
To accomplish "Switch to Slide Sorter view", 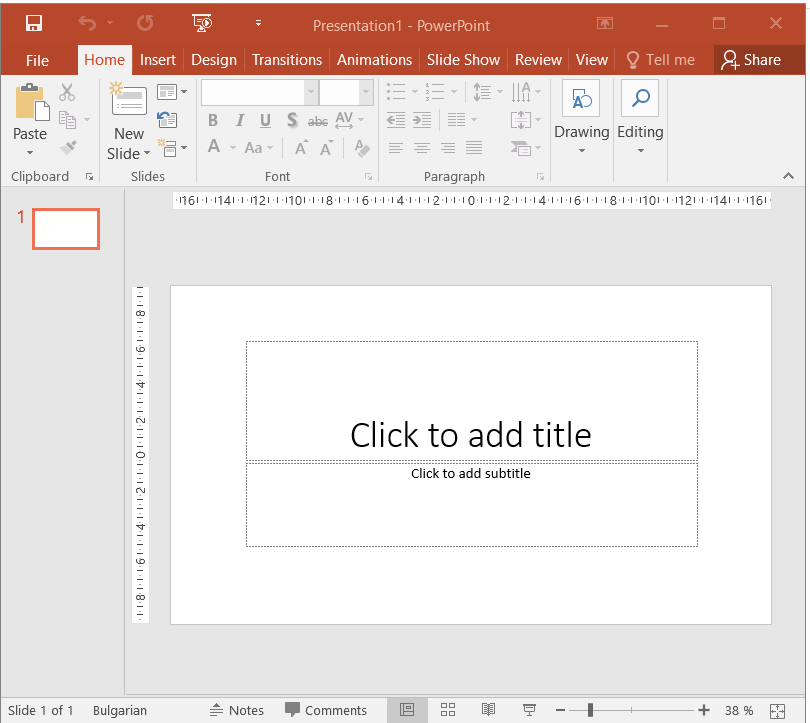I will [x=448, y=710].
